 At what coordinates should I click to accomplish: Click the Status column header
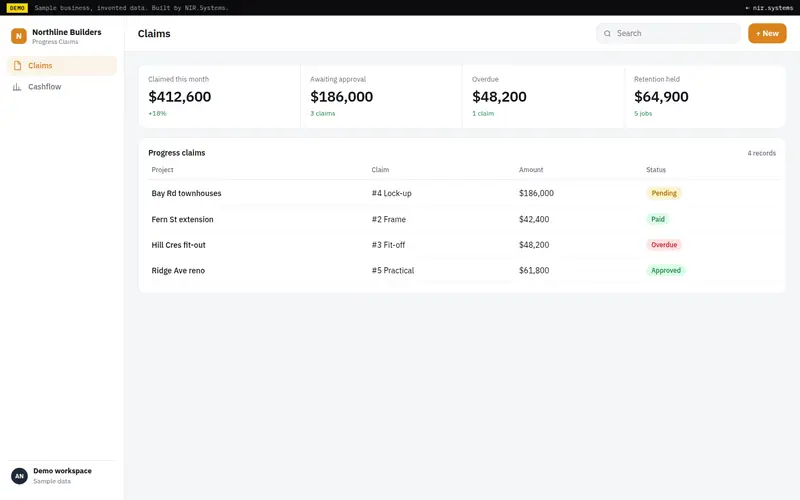(x=656, y=169)
